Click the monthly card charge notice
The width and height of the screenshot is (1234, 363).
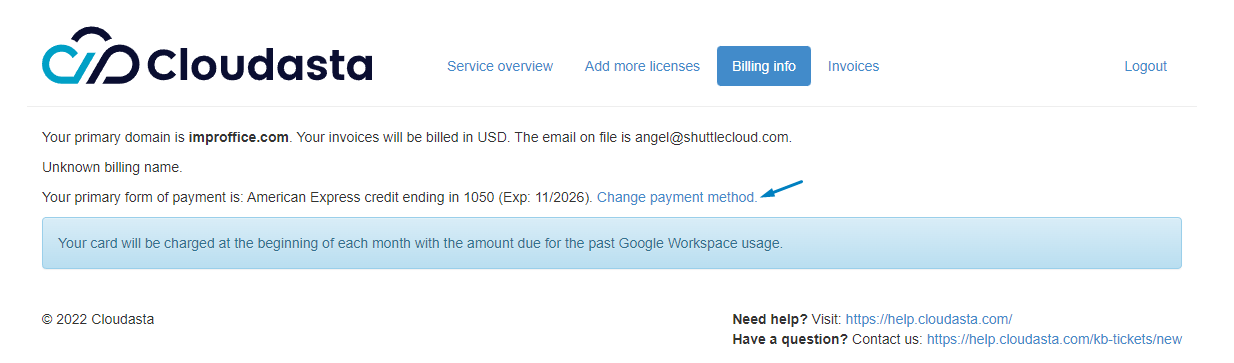pos(612,243)
